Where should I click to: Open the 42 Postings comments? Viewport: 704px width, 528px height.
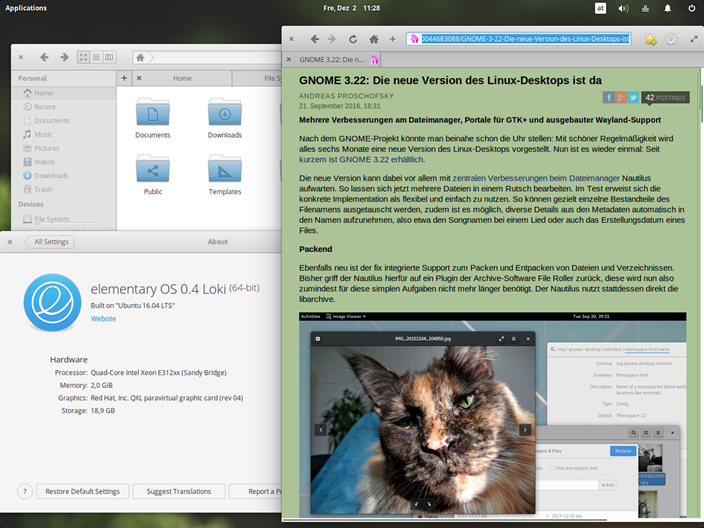[665, 97]
